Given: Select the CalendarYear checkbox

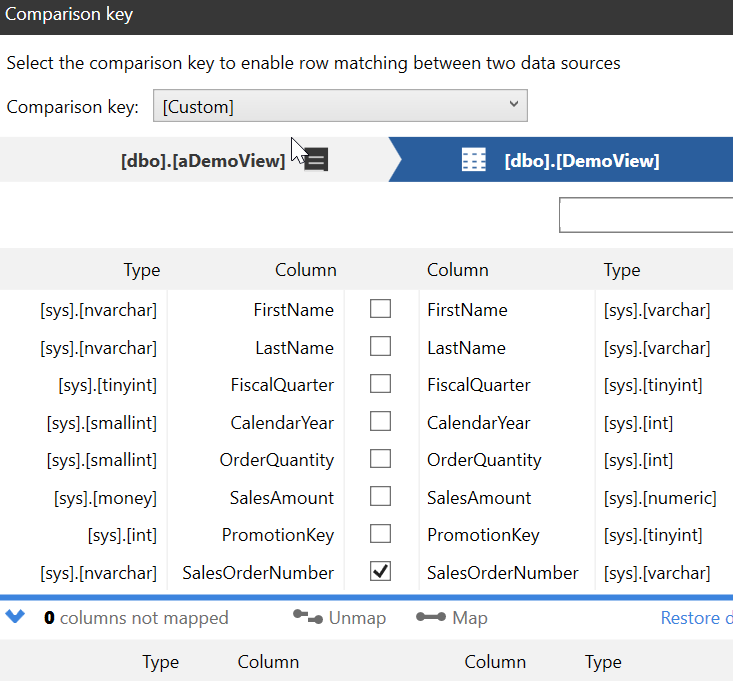Looking at the screenshot, I should click(x=380, y=422).
